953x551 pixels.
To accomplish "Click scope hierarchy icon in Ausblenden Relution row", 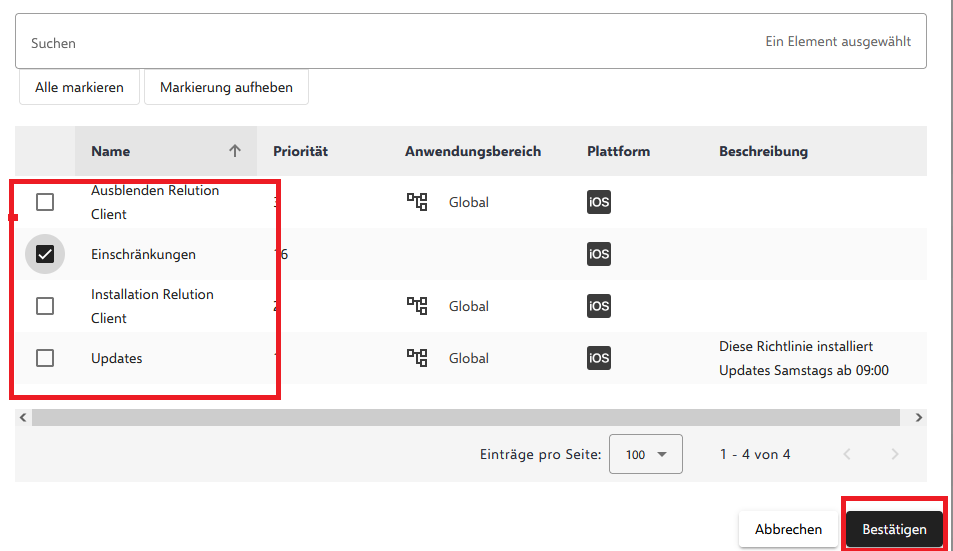I will (x=417, y=202).
